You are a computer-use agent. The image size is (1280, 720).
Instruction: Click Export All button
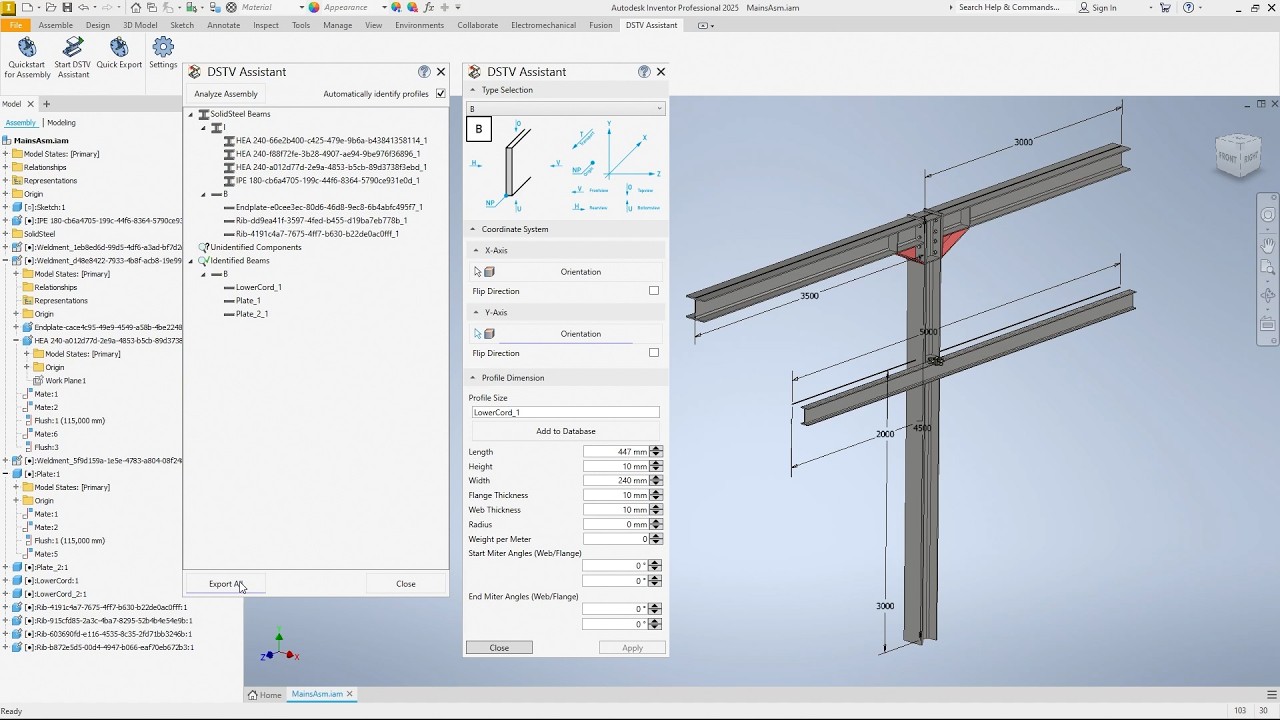(x=225, y=584)
